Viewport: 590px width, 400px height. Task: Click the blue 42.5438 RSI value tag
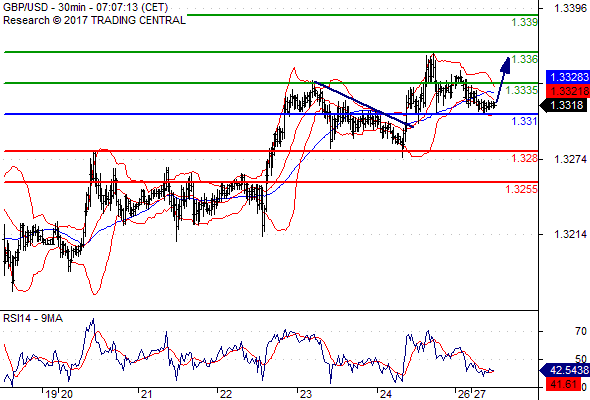point(564,370)
